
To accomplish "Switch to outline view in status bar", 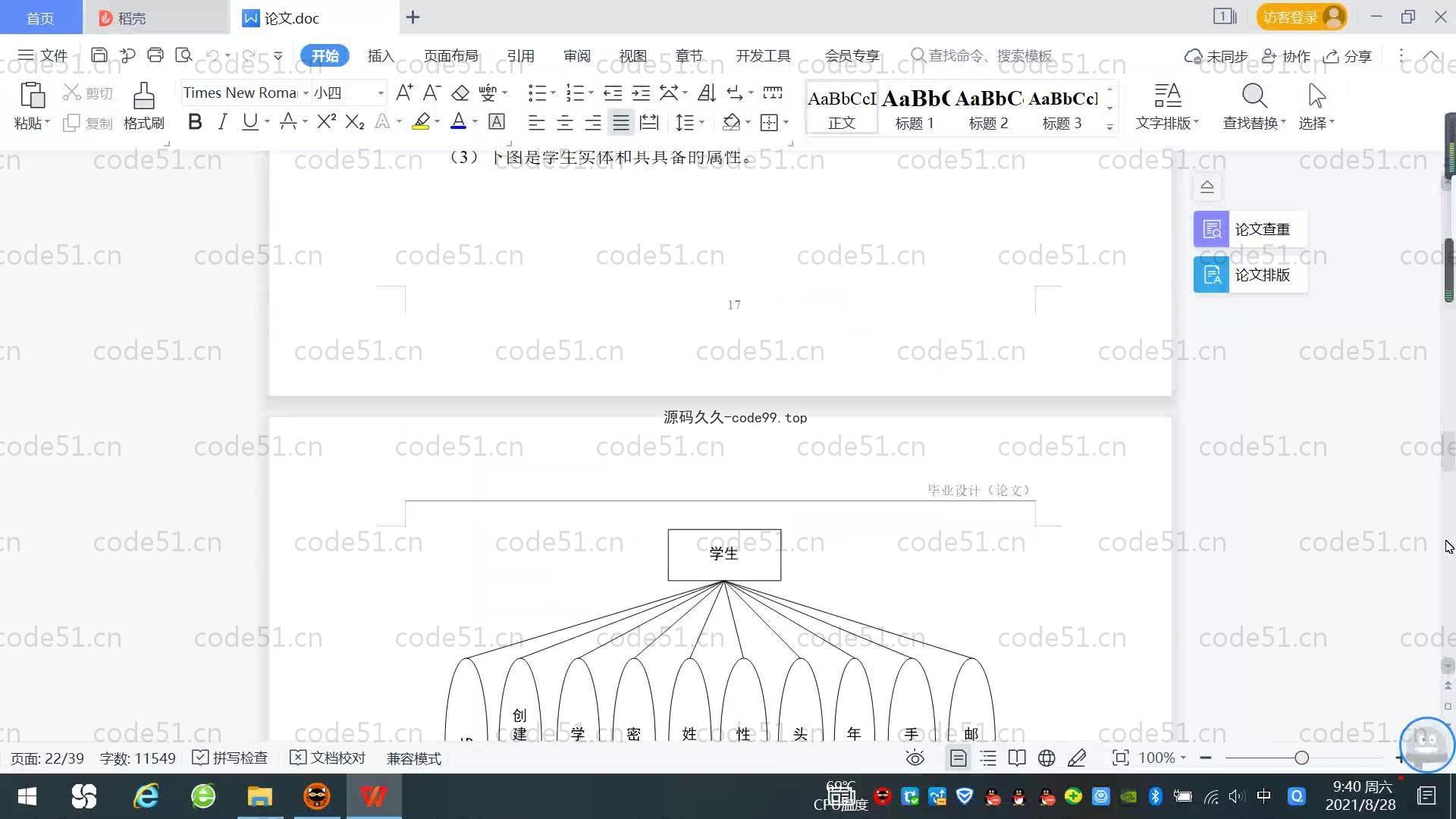I will pyautogui.click(x=988, y=758).
